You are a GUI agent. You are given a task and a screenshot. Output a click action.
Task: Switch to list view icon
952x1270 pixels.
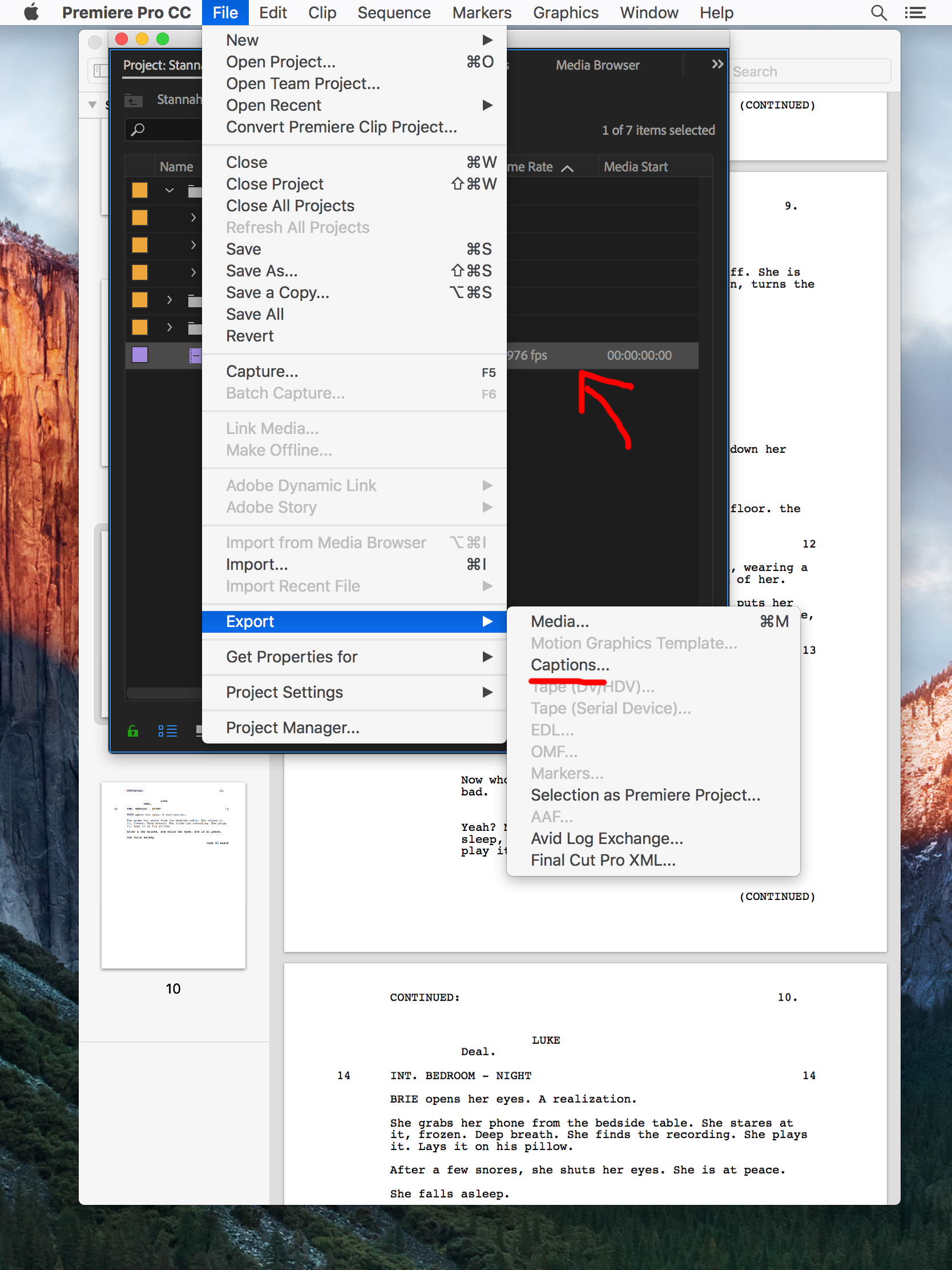coord(168,730)
